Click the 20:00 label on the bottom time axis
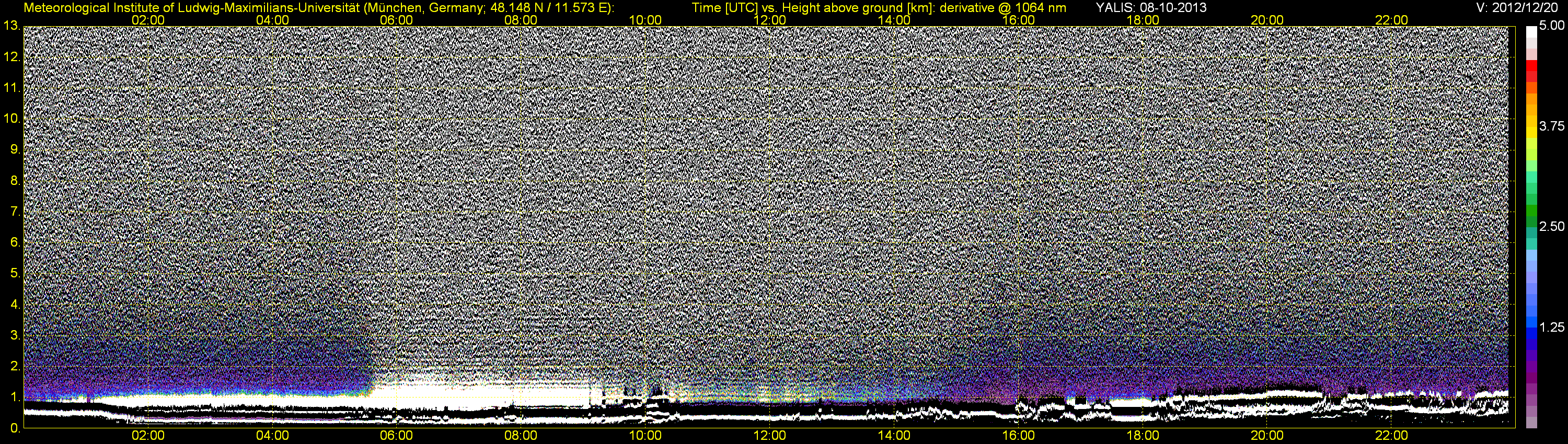 1267,436
